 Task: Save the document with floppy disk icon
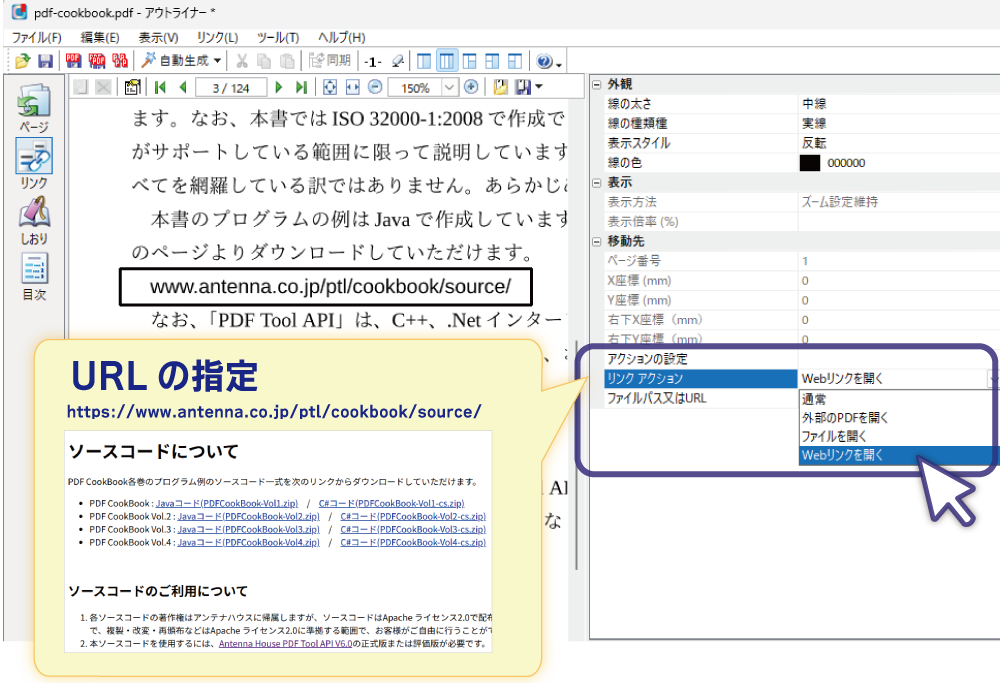tap(45, 61)
